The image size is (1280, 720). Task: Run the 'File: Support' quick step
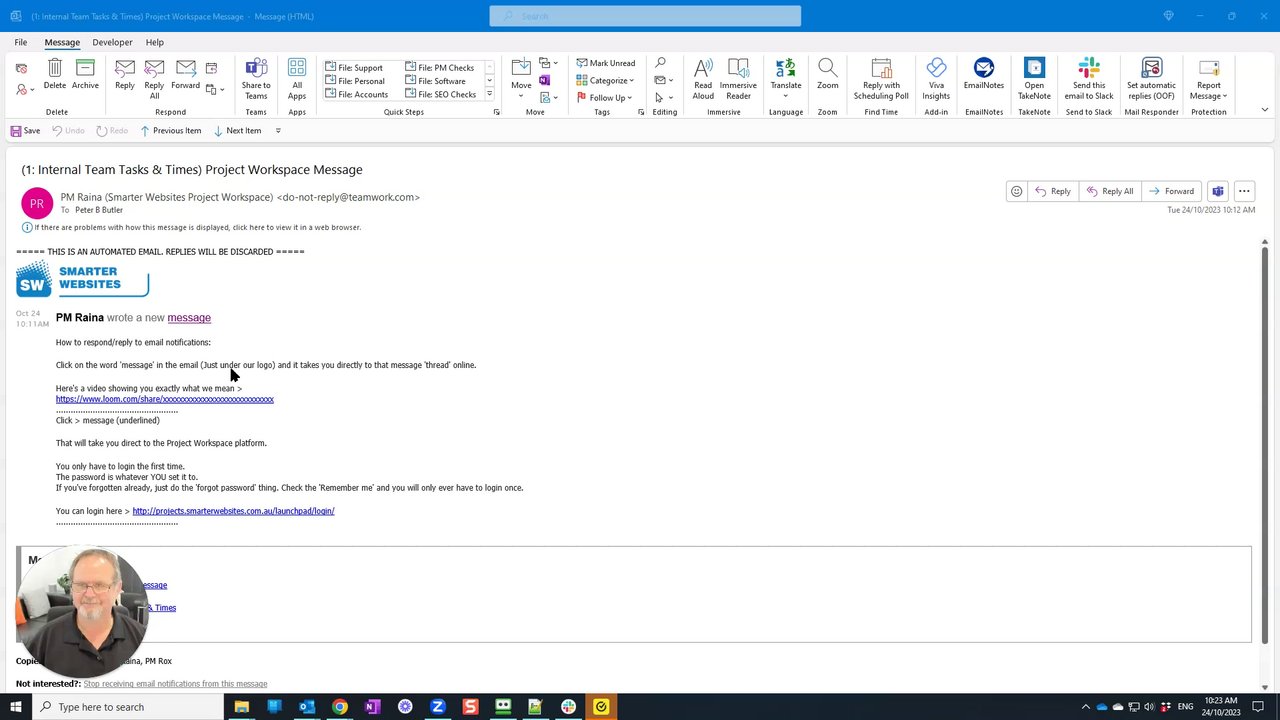point(354,68)
